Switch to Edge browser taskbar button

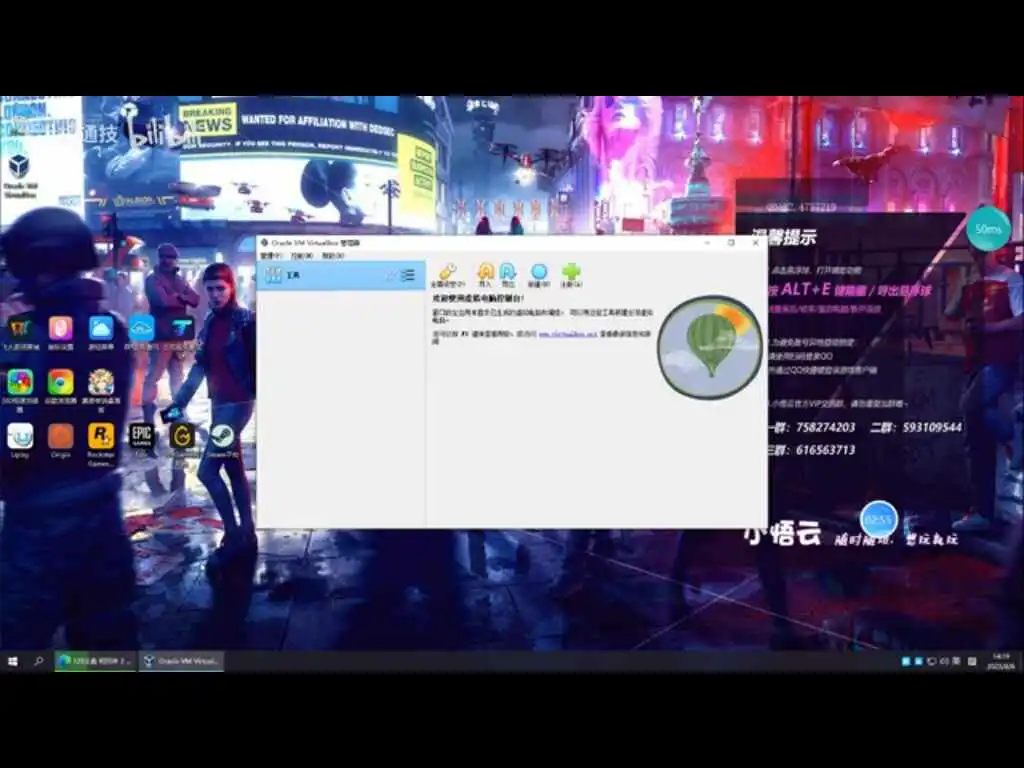click(96, 662)
